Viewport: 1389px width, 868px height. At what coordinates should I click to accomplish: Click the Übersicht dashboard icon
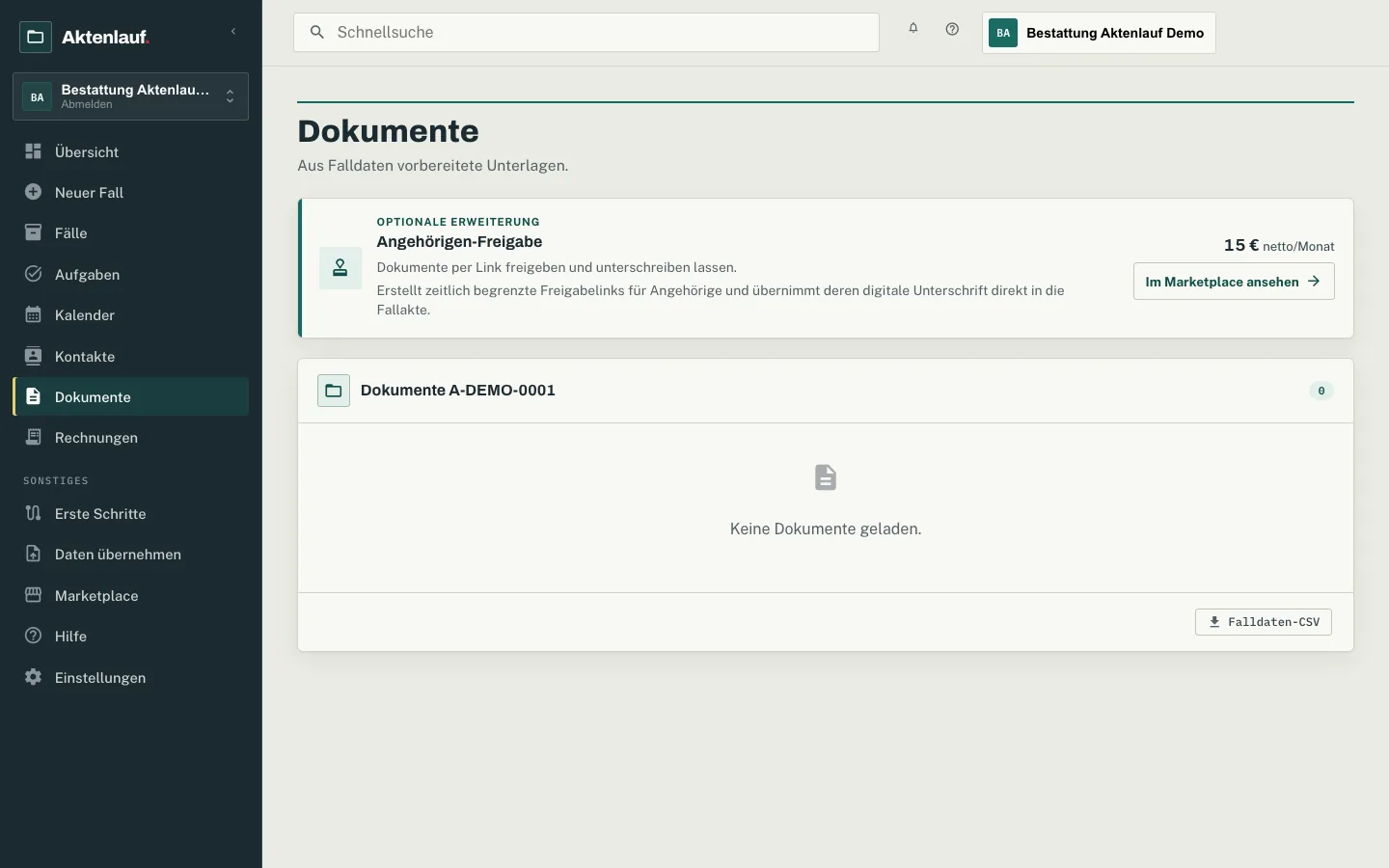click(33, 151)
